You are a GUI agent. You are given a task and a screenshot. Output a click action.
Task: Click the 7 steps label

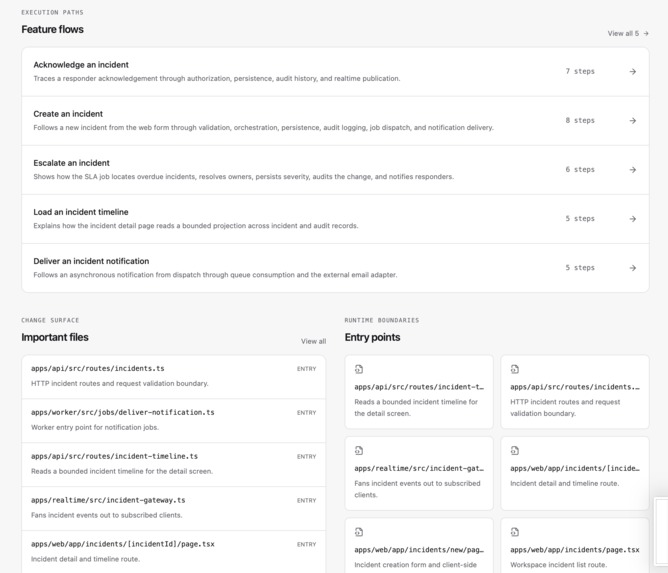(x=580, y=71)
